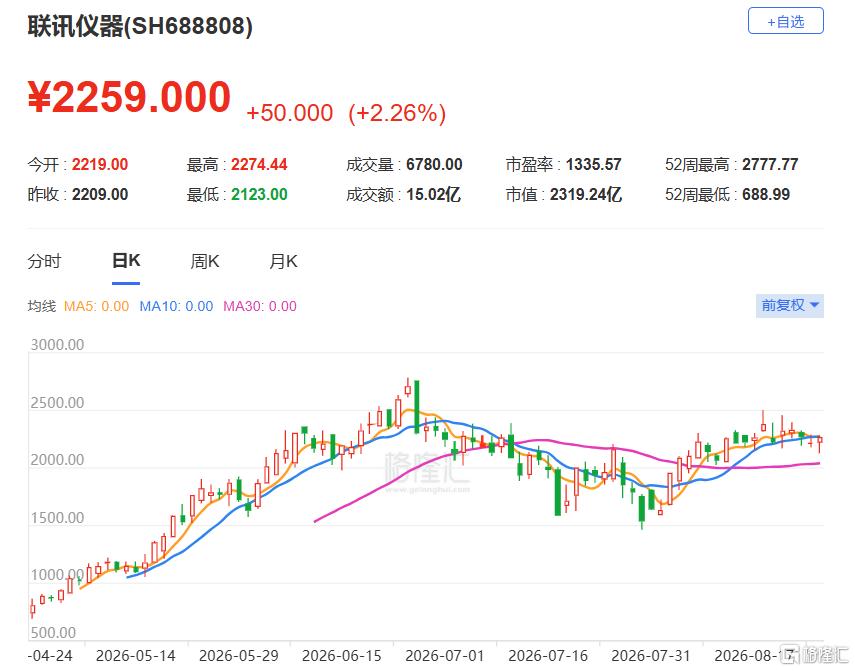The height and width of the screenshot is (671, 855).
Task: Click the 前复权 dropdown arrow
Action: click(x=814, y=305)
